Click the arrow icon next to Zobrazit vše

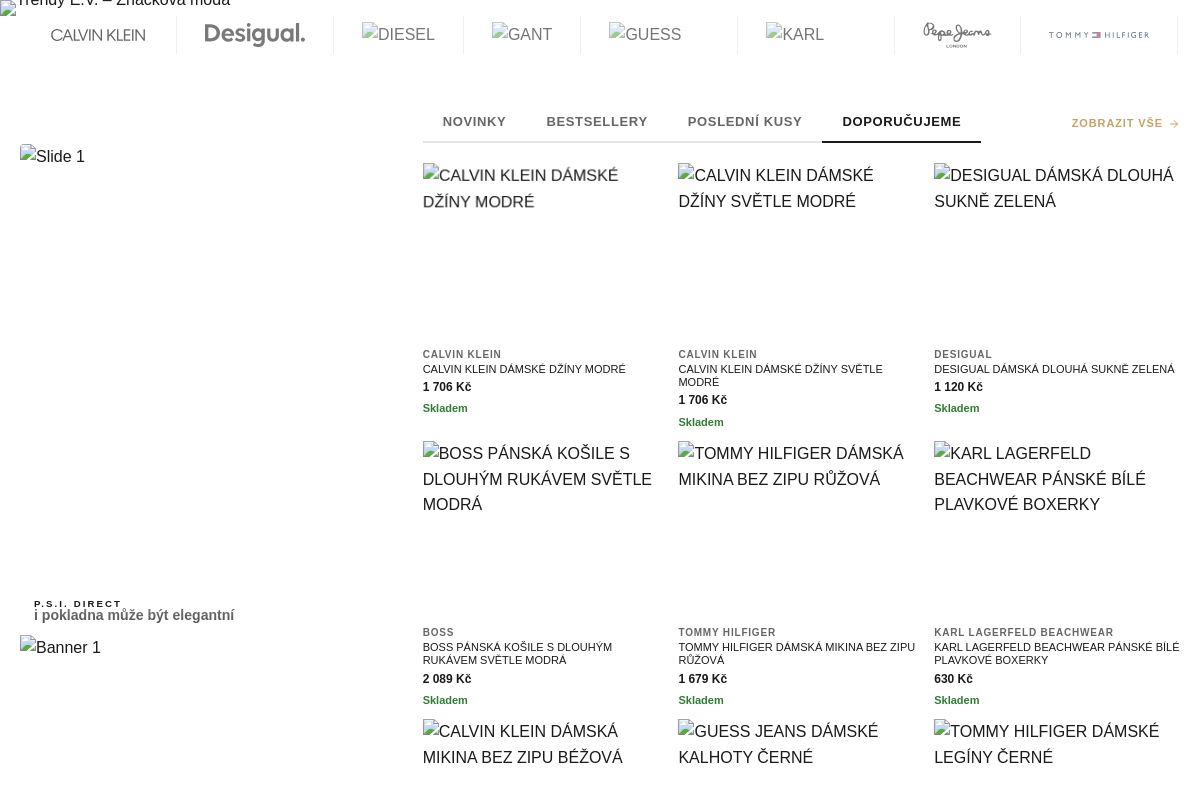1174,124
